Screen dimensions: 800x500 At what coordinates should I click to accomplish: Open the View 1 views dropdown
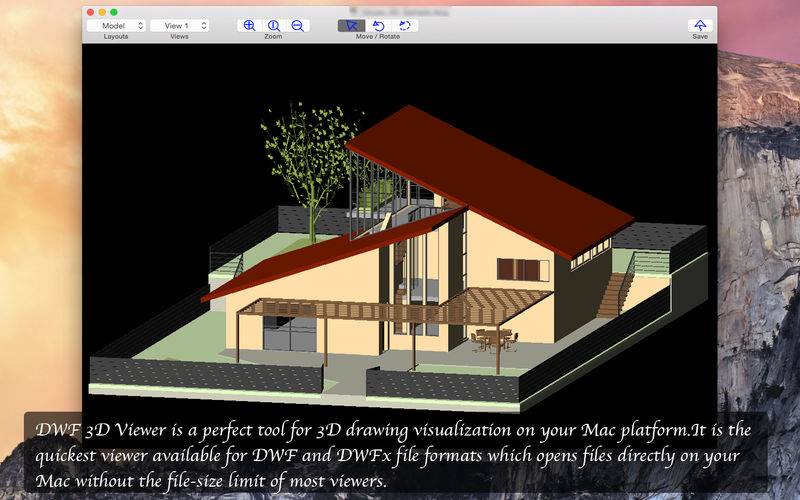click(179, 26)
